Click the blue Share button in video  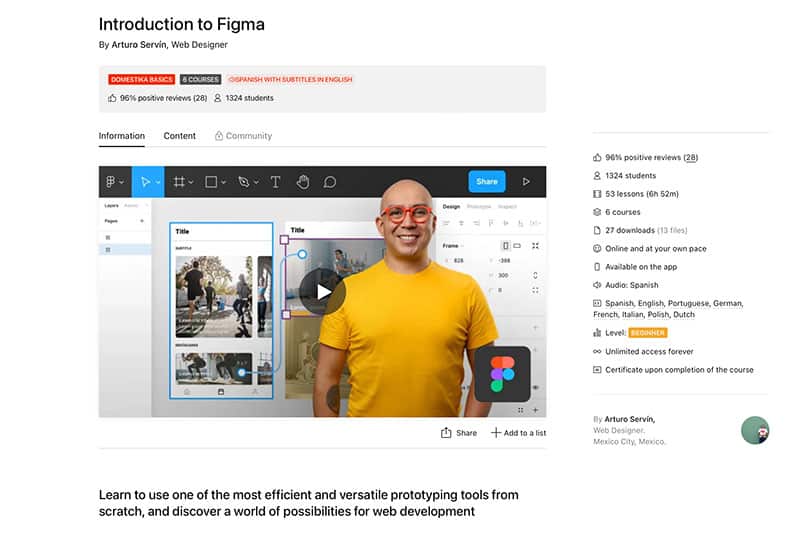pos(487,182)
